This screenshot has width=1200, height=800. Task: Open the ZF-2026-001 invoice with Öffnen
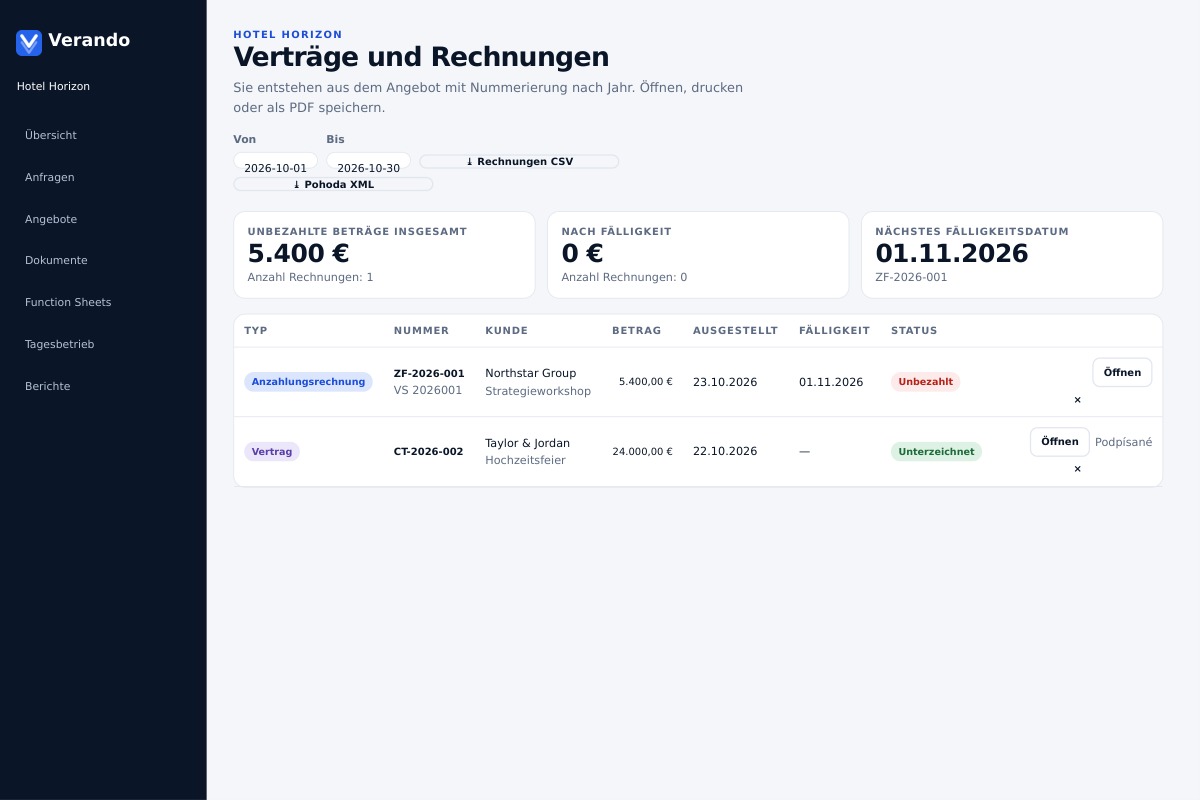coord(1122,372)
